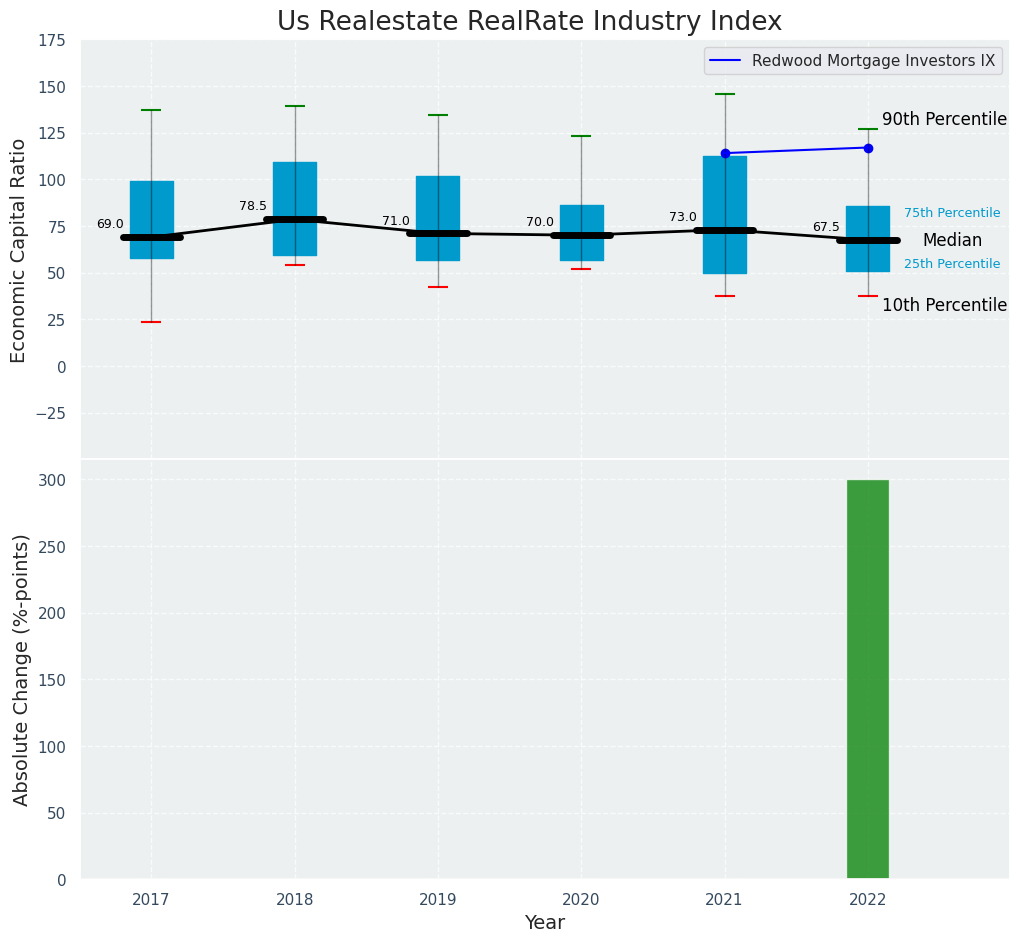This screenshot has height=942, width=1019.
Task: Click the 2019 box plot box
Action: point(438,205)
